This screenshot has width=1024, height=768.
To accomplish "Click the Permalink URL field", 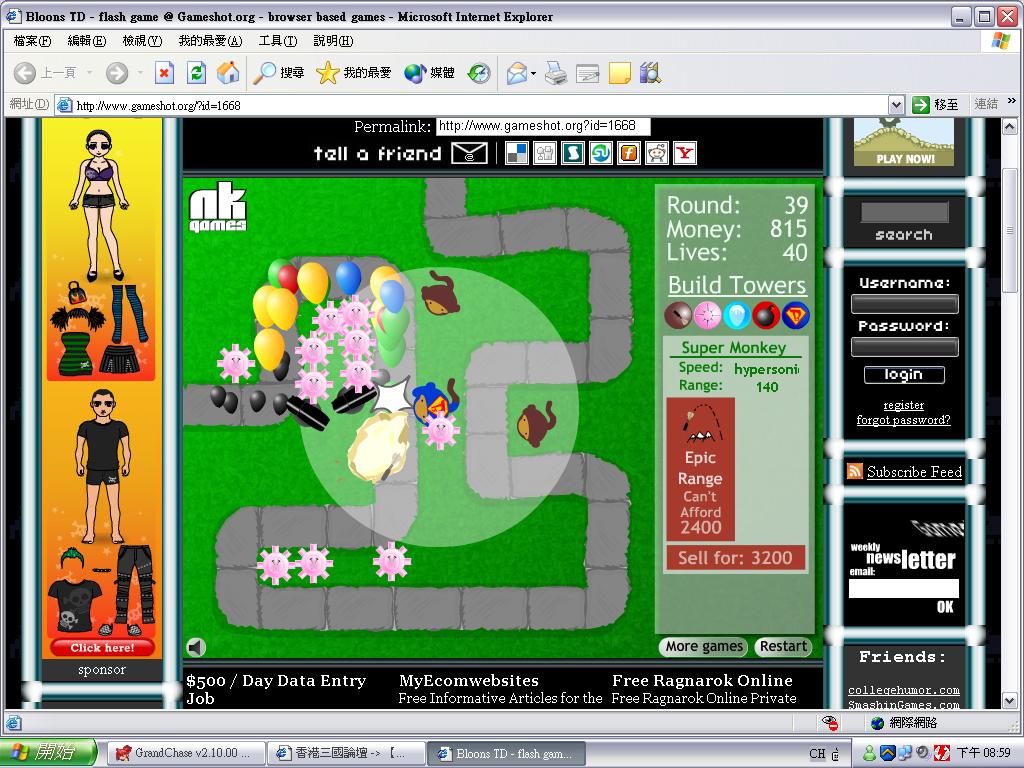I will [543, 126].
